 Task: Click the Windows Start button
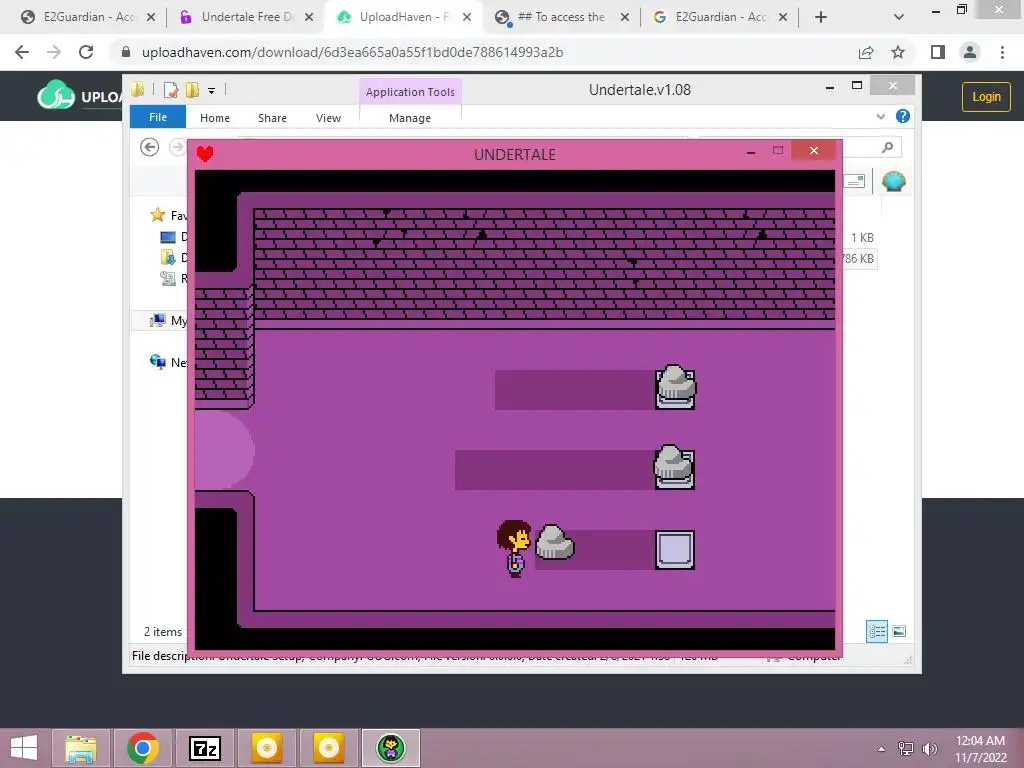24,748
